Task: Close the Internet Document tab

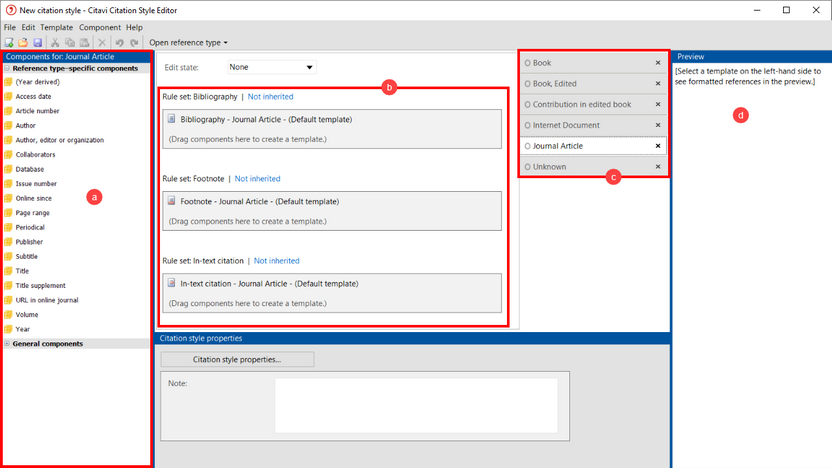Action: pos(658,125)
